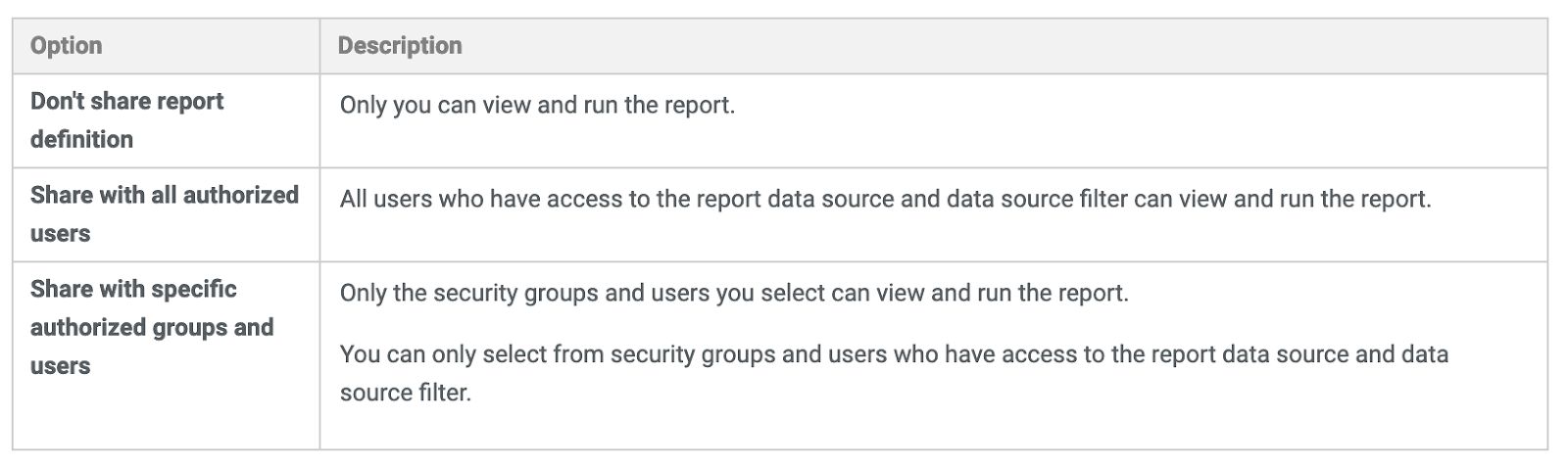This screenshot has width=1568, height=466.
Task: Select the "Share with all authorized users" option
Action: click(x=164, y=213)
